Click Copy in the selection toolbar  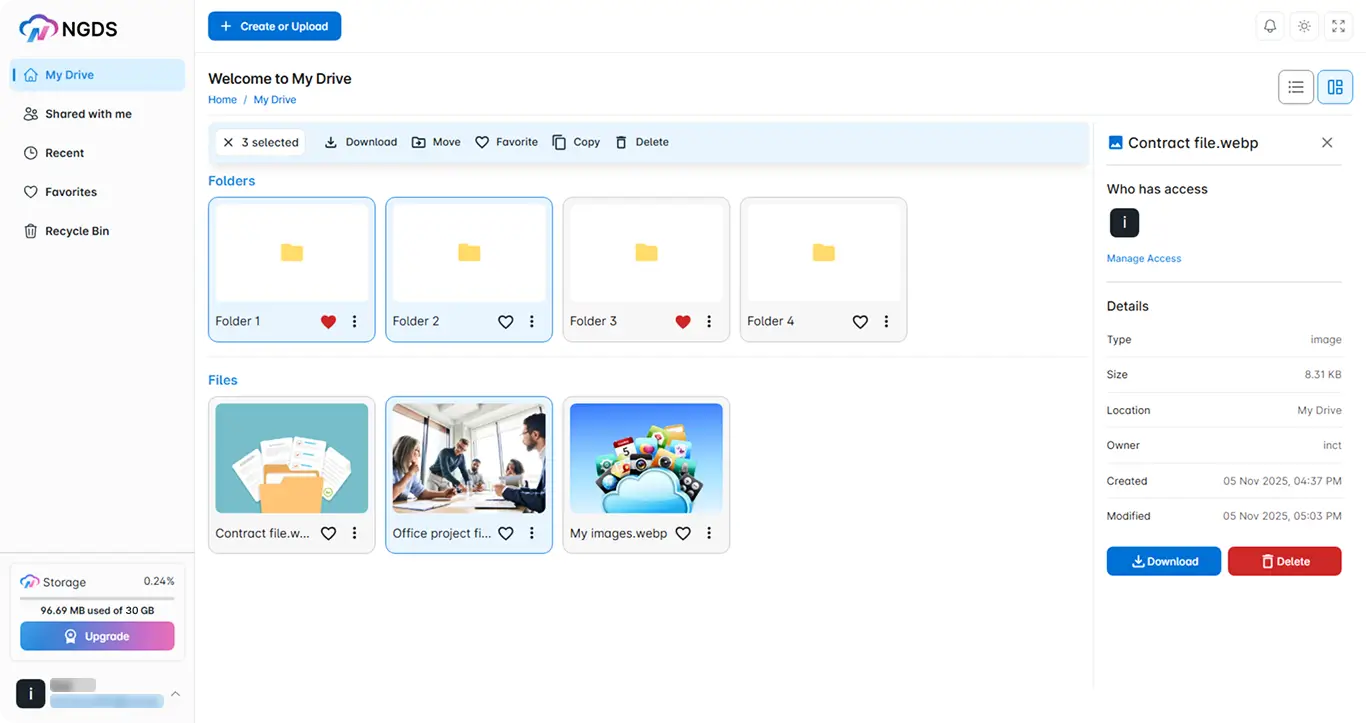(x=576, y=142)
